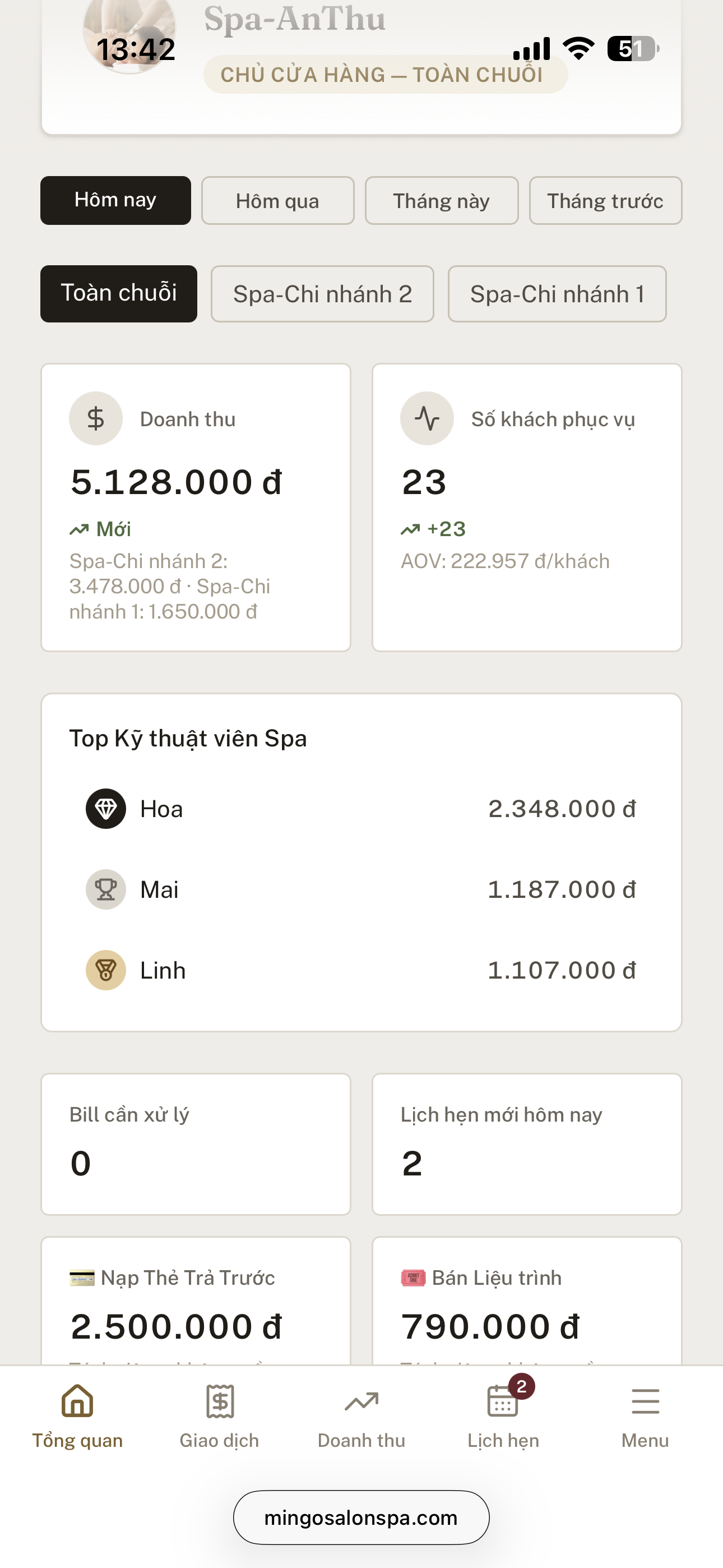The image size is (723, 1568).
Task: Tap the medal icon beside Linh
Action: point(106,970)
